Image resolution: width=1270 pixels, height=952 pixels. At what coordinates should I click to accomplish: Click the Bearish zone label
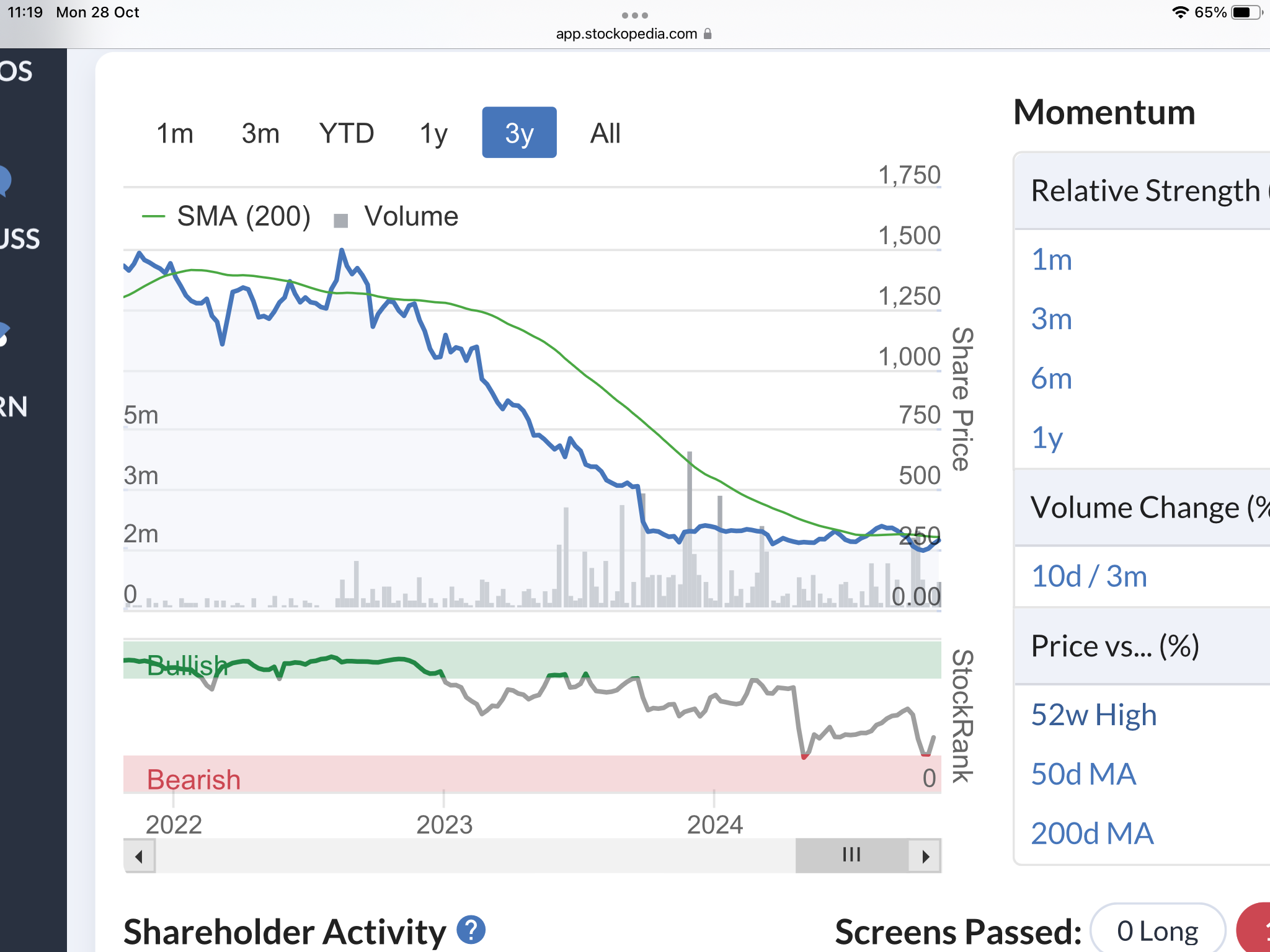coord(193,779)
